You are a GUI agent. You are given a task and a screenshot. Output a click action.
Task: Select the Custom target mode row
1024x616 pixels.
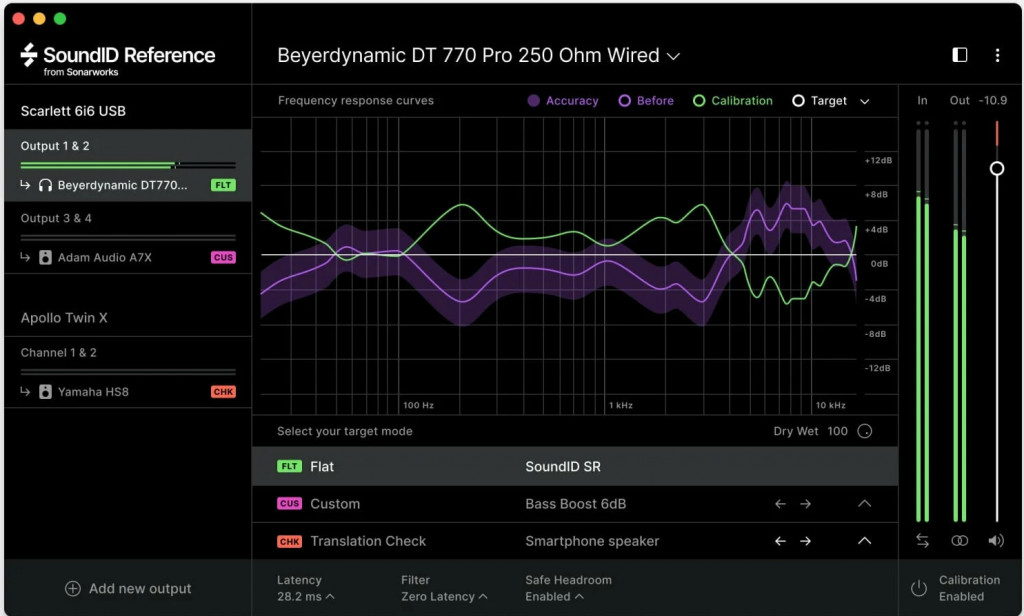[x=575, y=504]
